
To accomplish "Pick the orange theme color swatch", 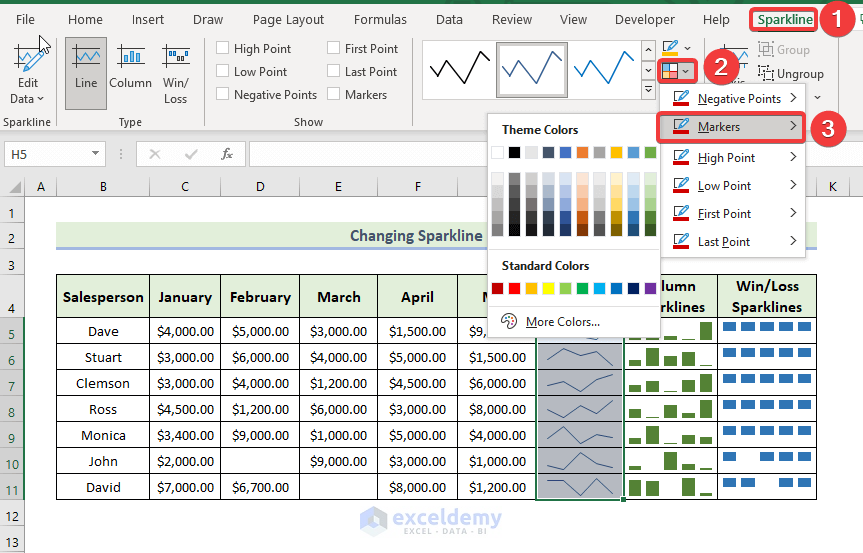I will (582, 152).
